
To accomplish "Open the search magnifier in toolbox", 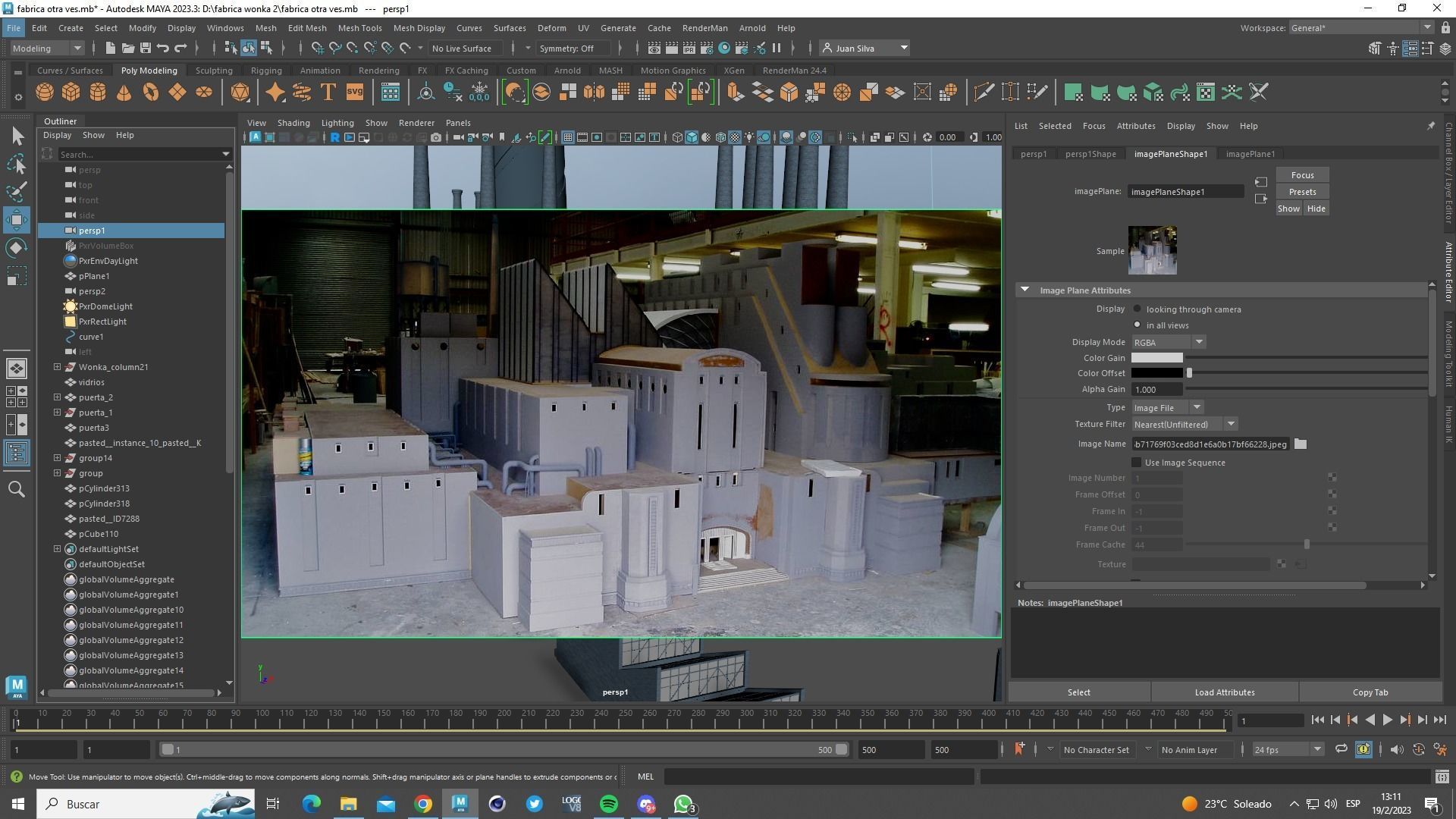I will pos(17,489).
